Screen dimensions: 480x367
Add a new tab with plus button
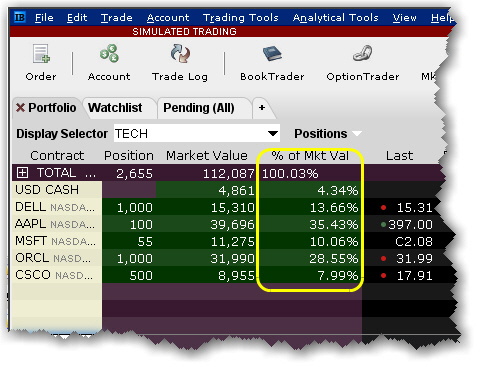click(x=262, y=108)
